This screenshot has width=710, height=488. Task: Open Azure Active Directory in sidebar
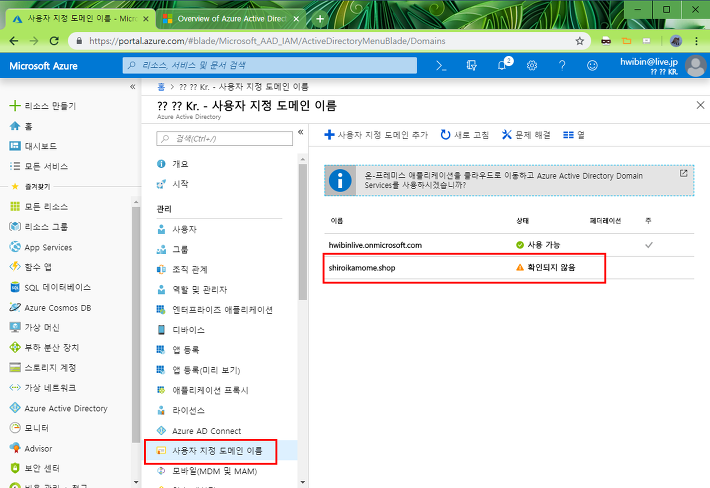click(59, 408)
